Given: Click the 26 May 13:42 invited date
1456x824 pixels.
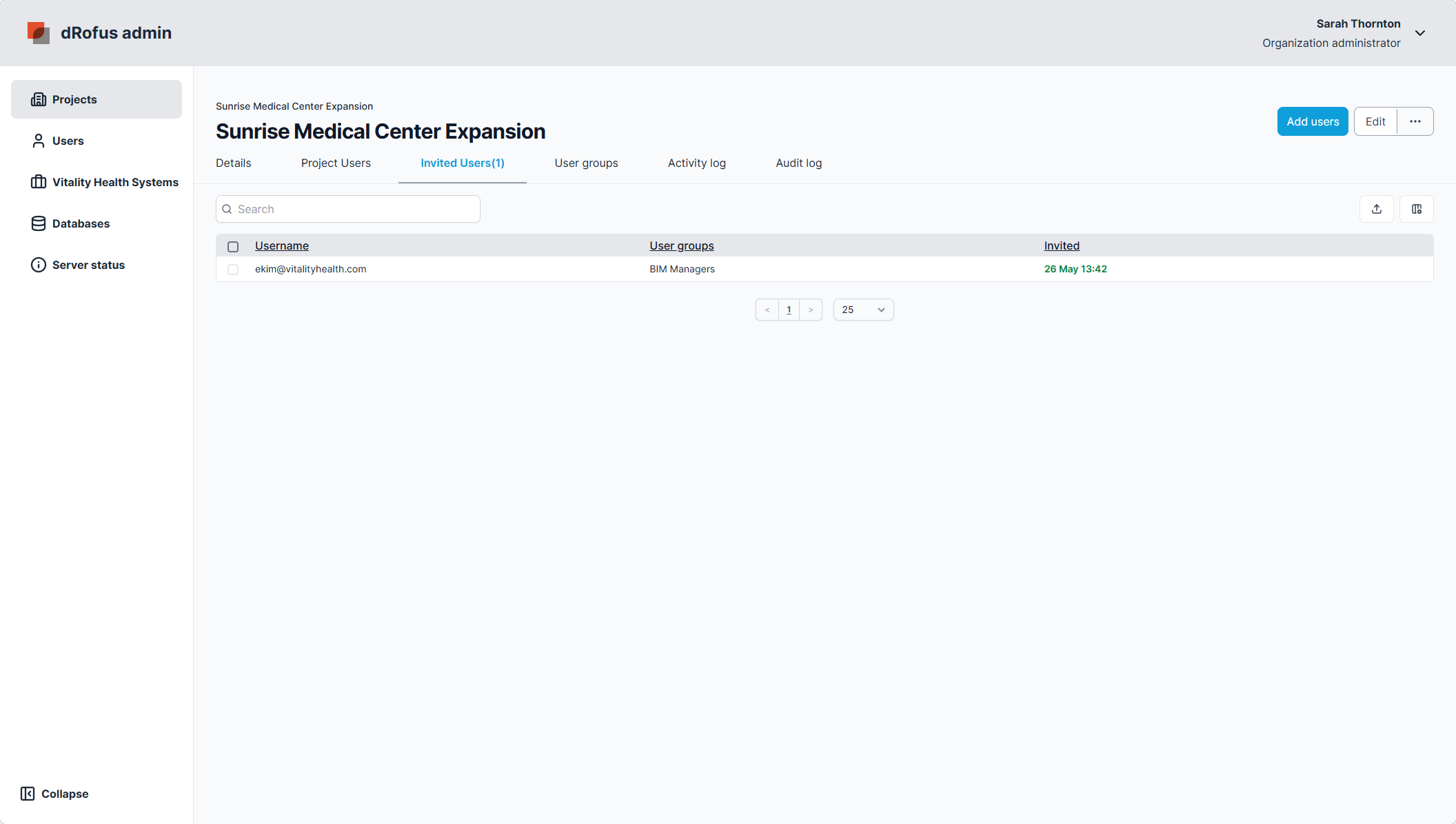Looking at the screenshot, I should 1075,269.
